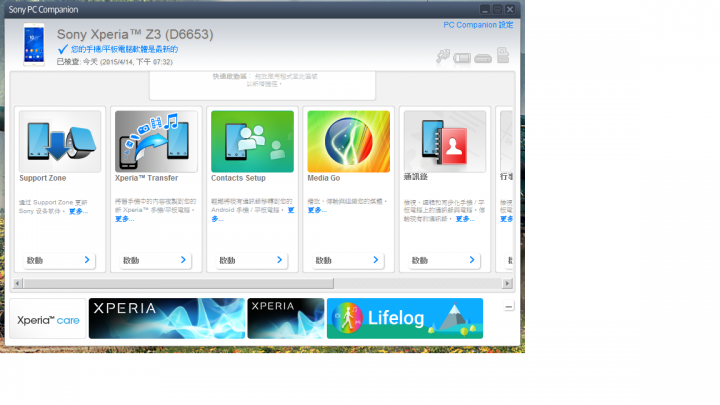Click the Media Go title text
The image size is (720, 405).
(324, 178)
